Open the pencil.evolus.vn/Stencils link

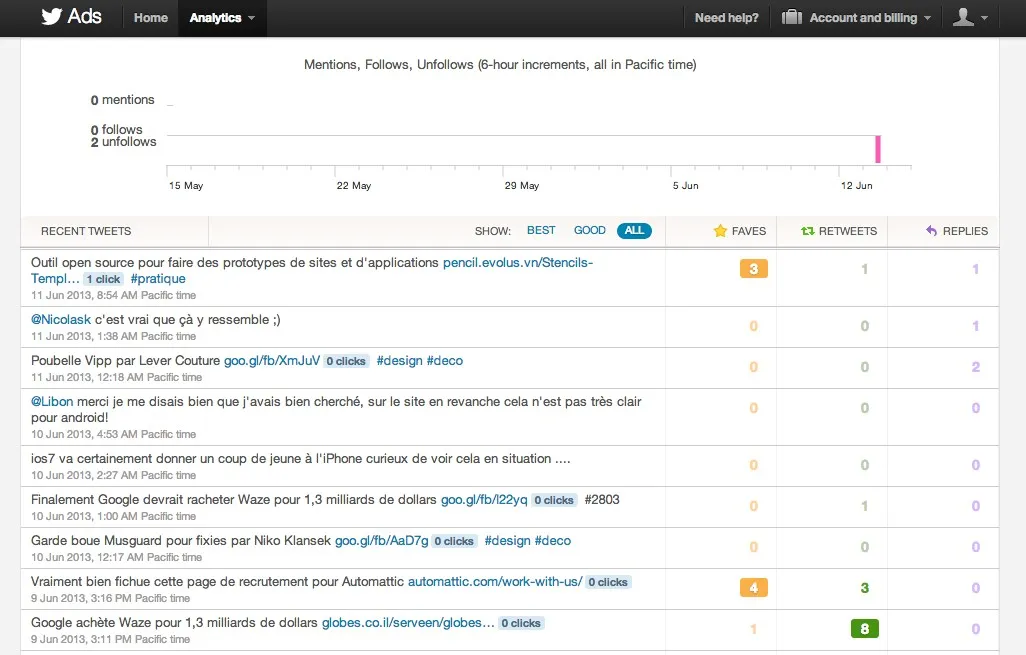[x=518, y=262]
